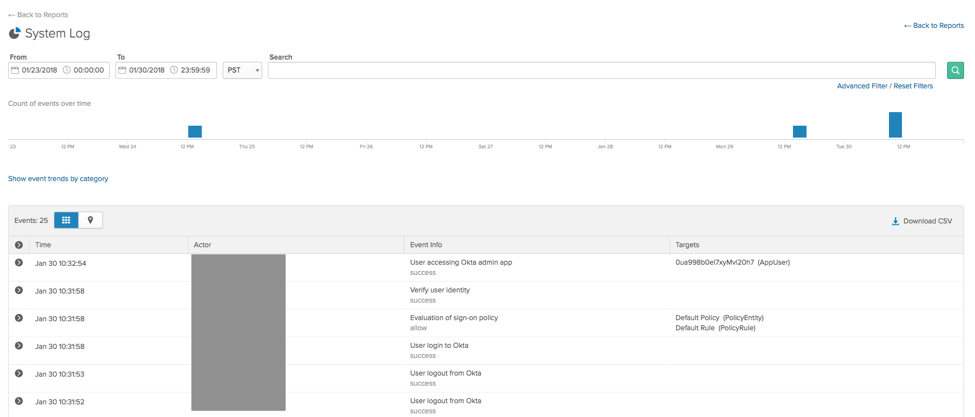Image resolution: width=975 pixels, height=417 pixels.
Task: Click the To time clock icon
Action: (x=174, y=71)
